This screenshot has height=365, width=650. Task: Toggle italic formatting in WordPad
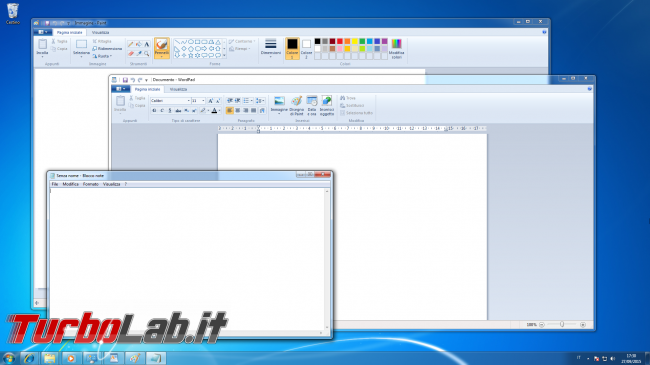click(162, 110)
